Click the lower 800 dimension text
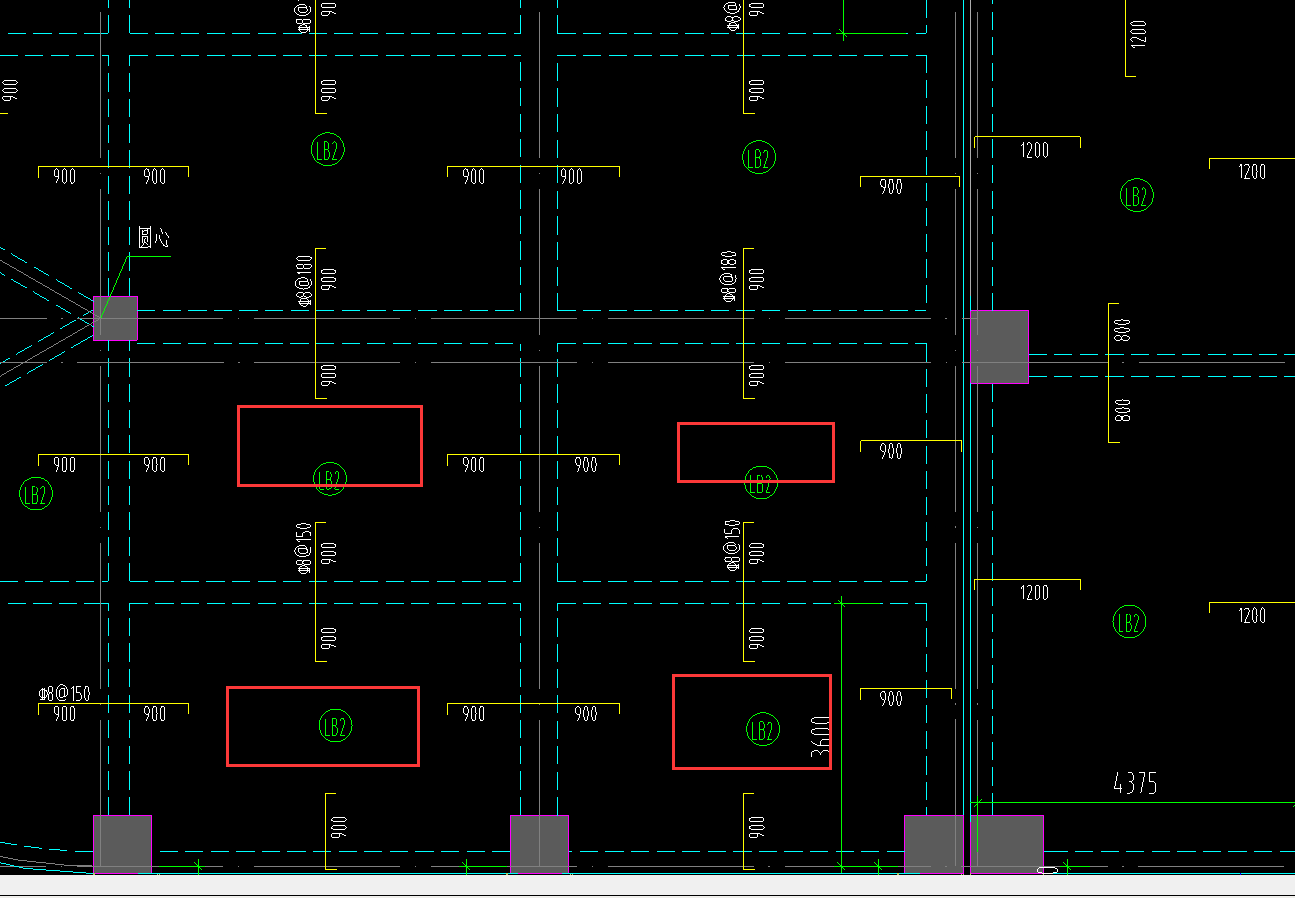 coord(1124,408)
